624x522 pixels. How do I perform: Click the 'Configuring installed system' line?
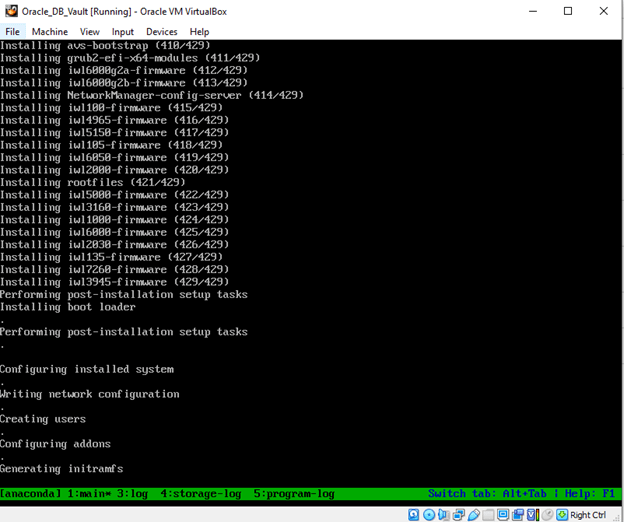click(87, 369)
